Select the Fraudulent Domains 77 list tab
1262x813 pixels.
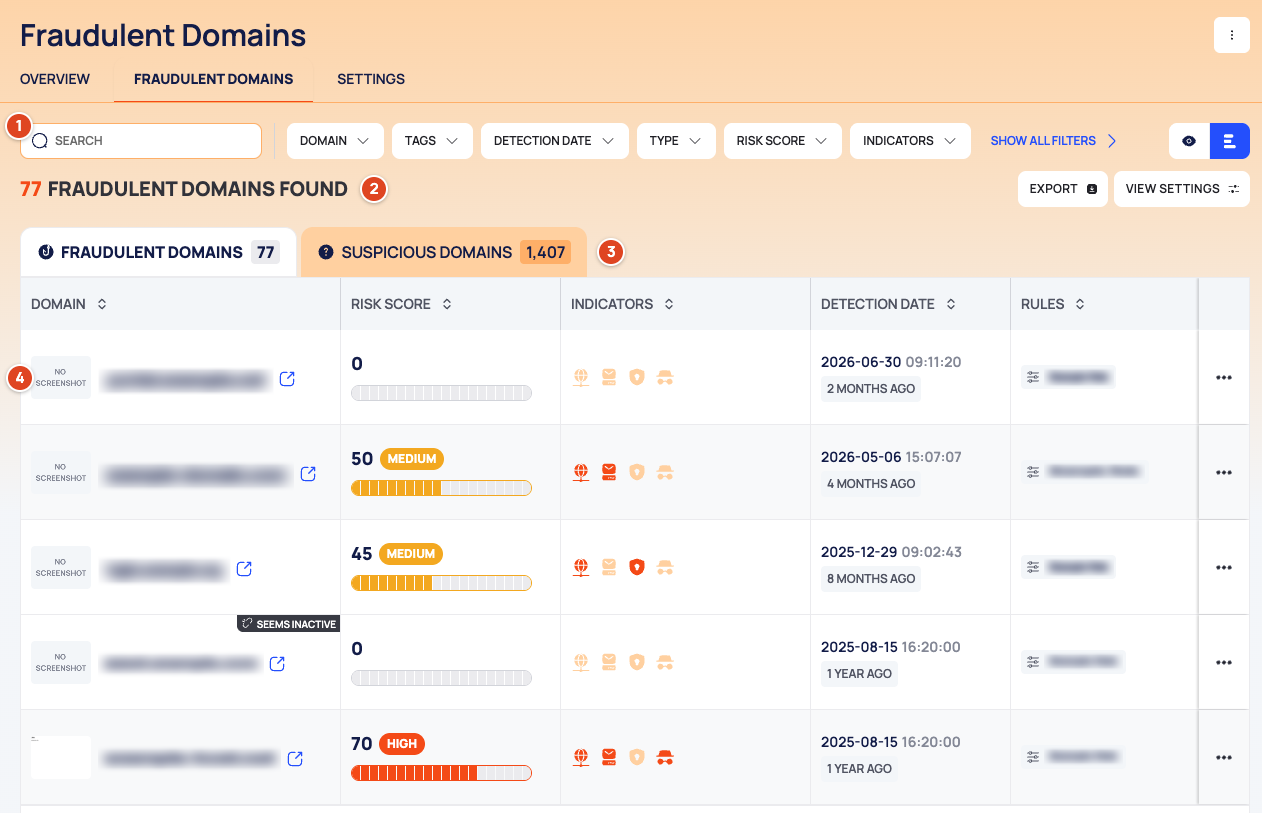(x=158, y=252)
